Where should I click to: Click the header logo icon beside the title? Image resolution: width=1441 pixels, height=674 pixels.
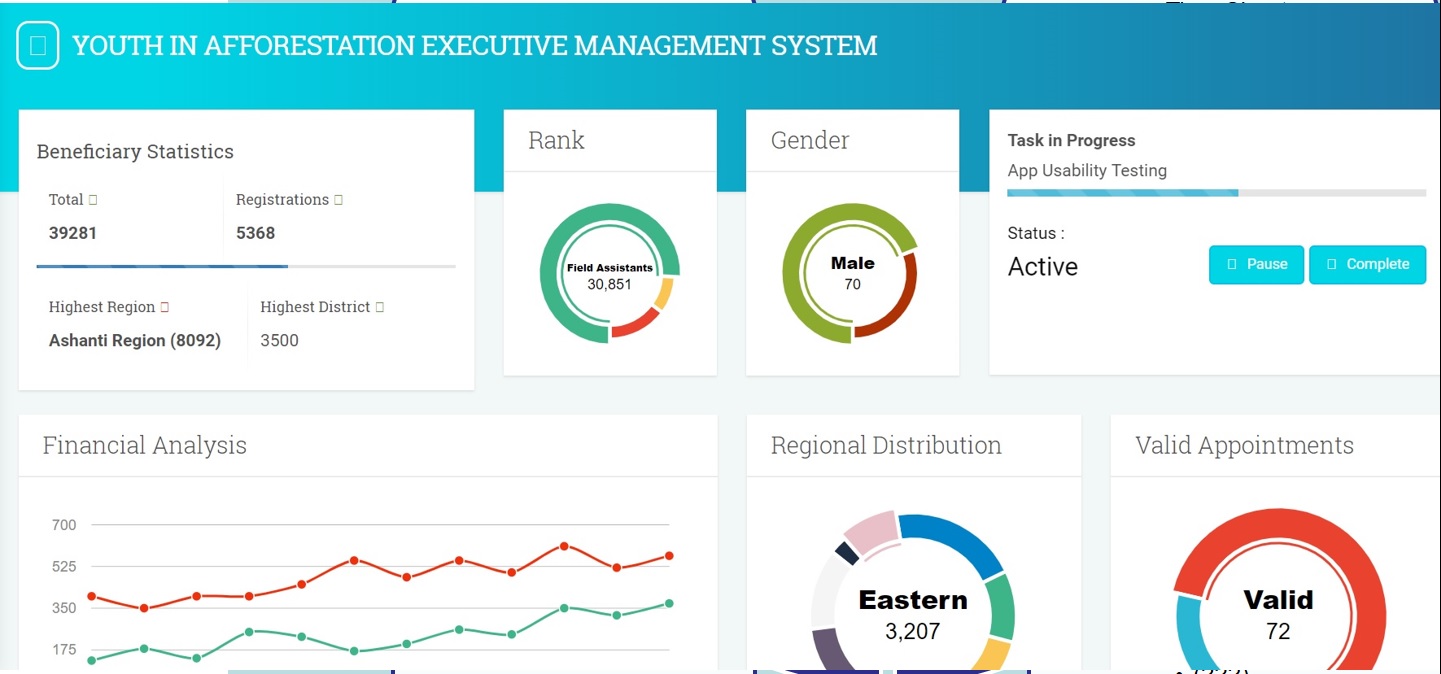coord(38,46)
